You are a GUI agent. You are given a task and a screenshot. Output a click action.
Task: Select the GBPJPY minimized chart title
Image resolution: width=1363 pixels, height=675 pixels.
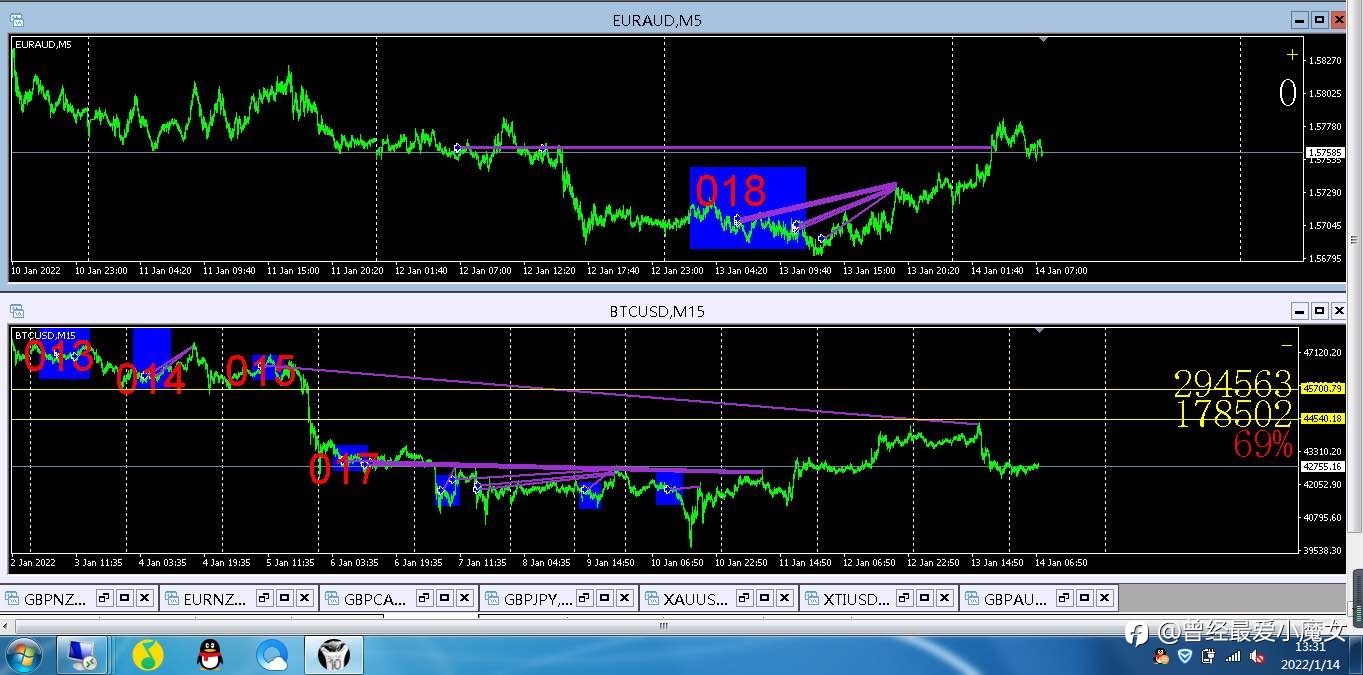tap(539, 600)
